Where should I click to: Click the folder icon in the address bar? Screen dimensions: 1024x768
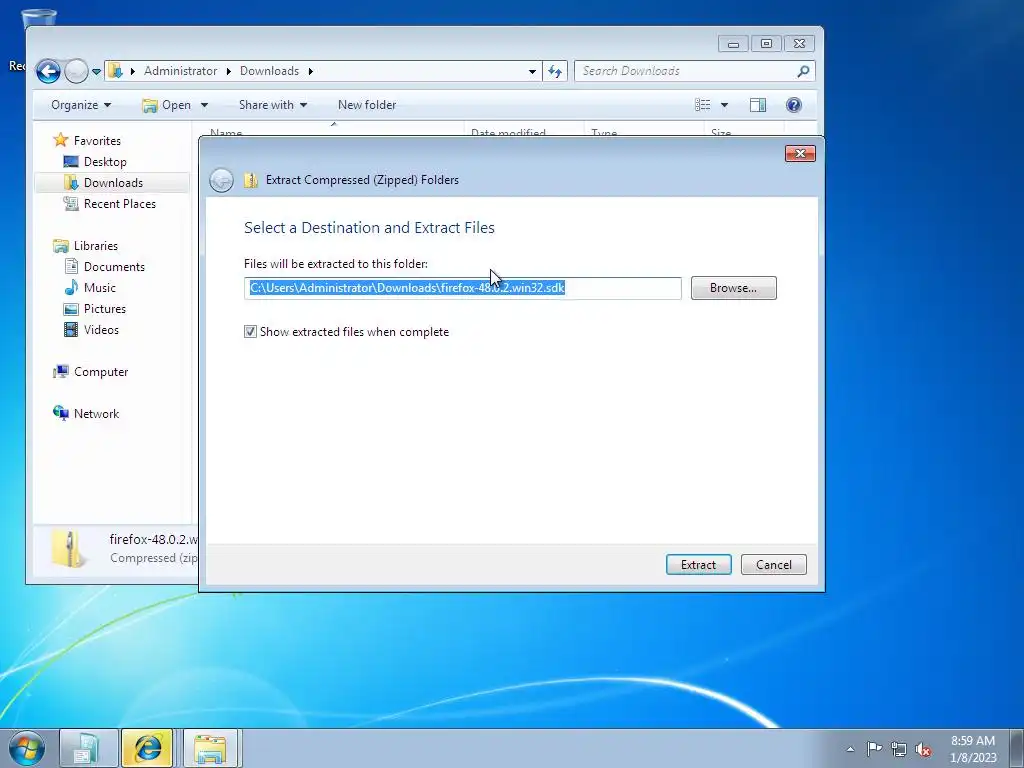(x=116, y=71)
